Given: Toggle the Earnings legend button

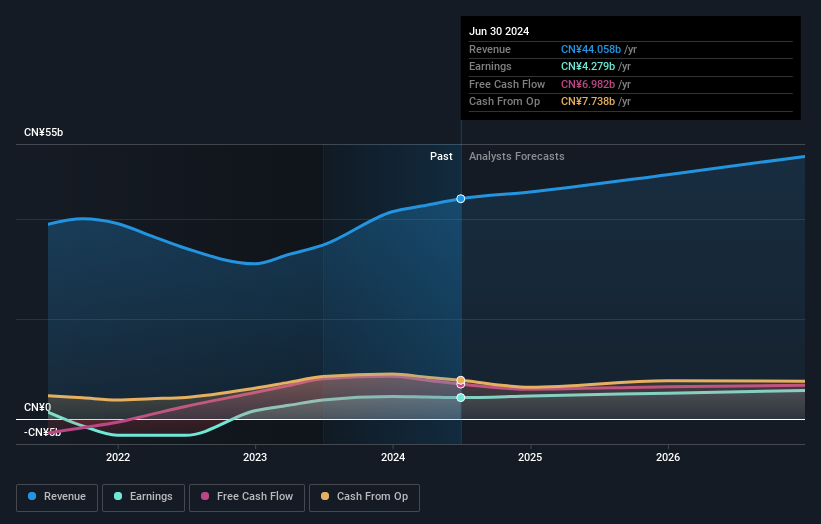Looking at the screenshot, I should click(x=143, y=497).
